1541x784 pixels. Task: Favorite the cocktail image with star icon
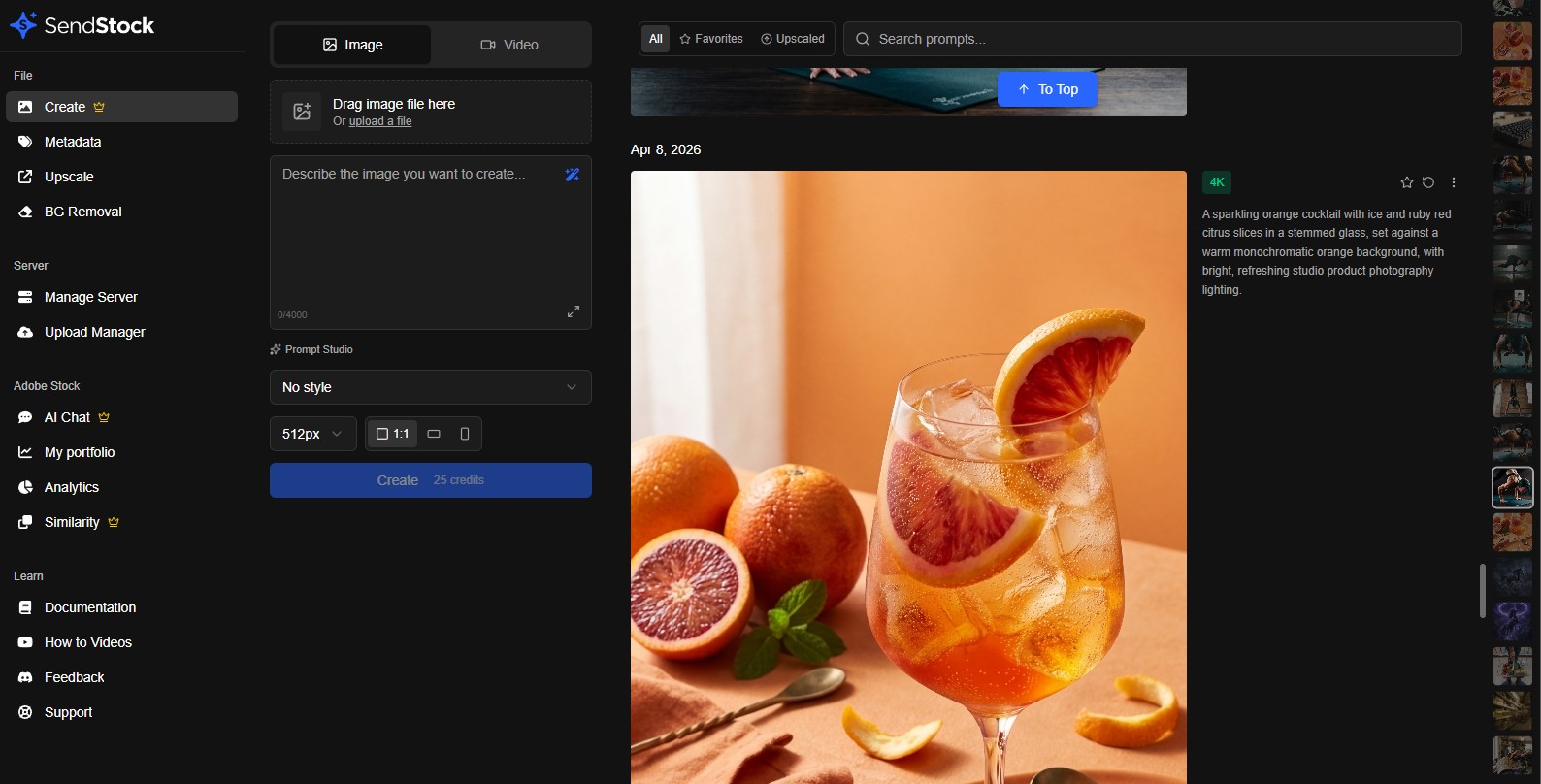(x=1407, y=182)
